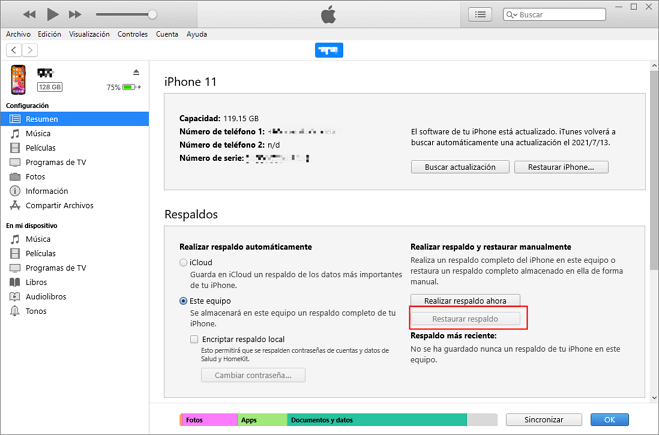659x435 pixels.
Task: Start playback with the play button
Action: pos(52,14)
